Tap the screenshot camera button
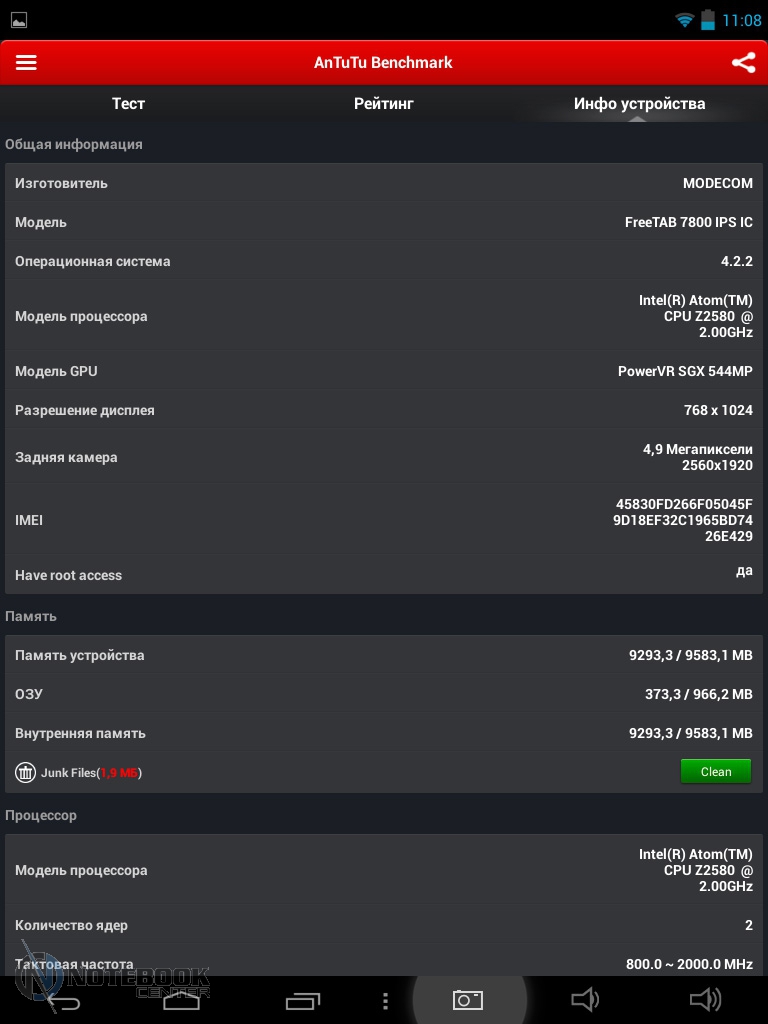Viewport: 768px width, 1024px height. (468, 1000)
